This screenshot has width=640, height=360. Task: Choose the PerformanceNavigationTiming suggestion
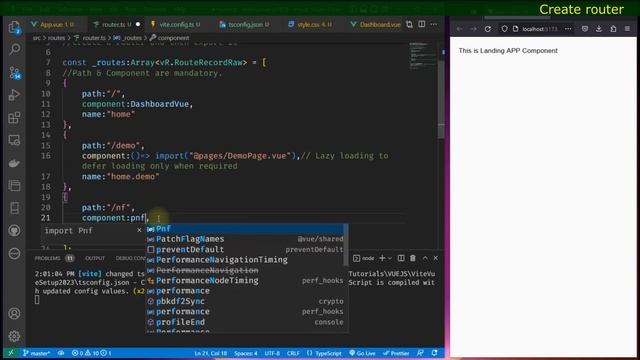(x=246, y=260)
